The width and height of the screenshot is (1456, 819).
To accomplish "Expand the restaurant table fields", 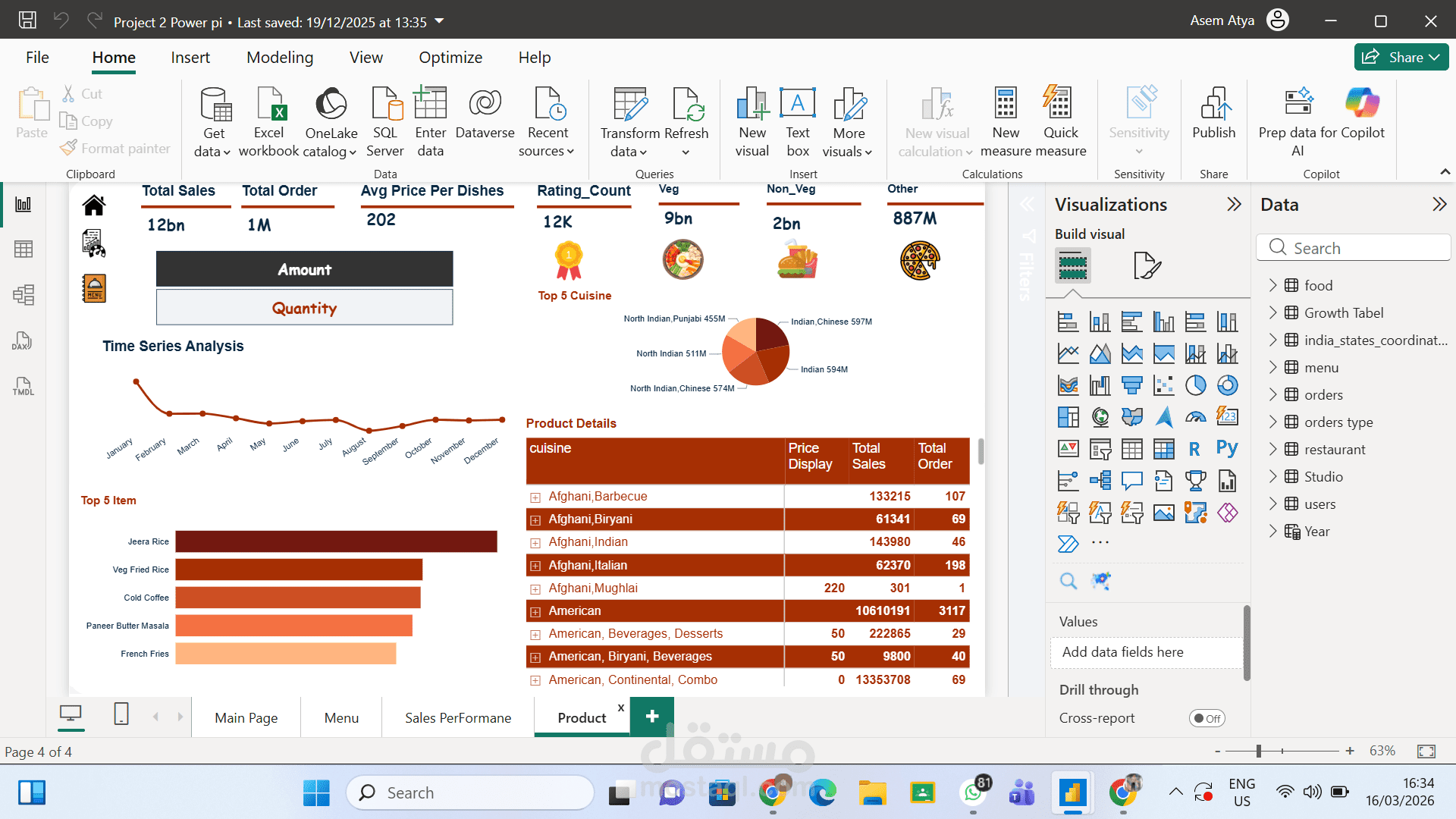I will tap(1273, 450).
